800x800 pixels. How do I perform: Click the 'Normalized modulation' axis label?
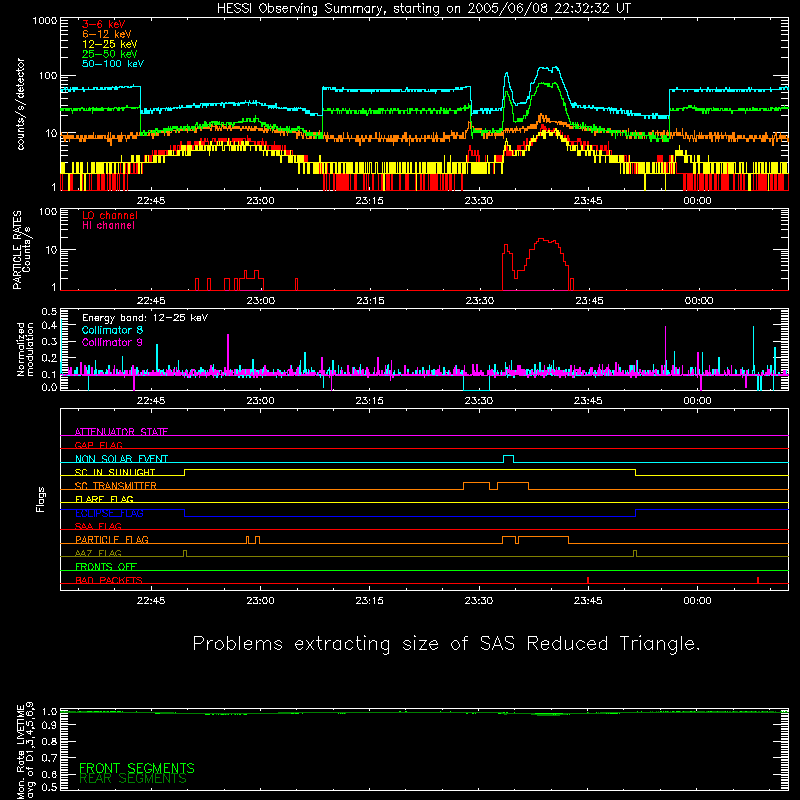[25, 349]
